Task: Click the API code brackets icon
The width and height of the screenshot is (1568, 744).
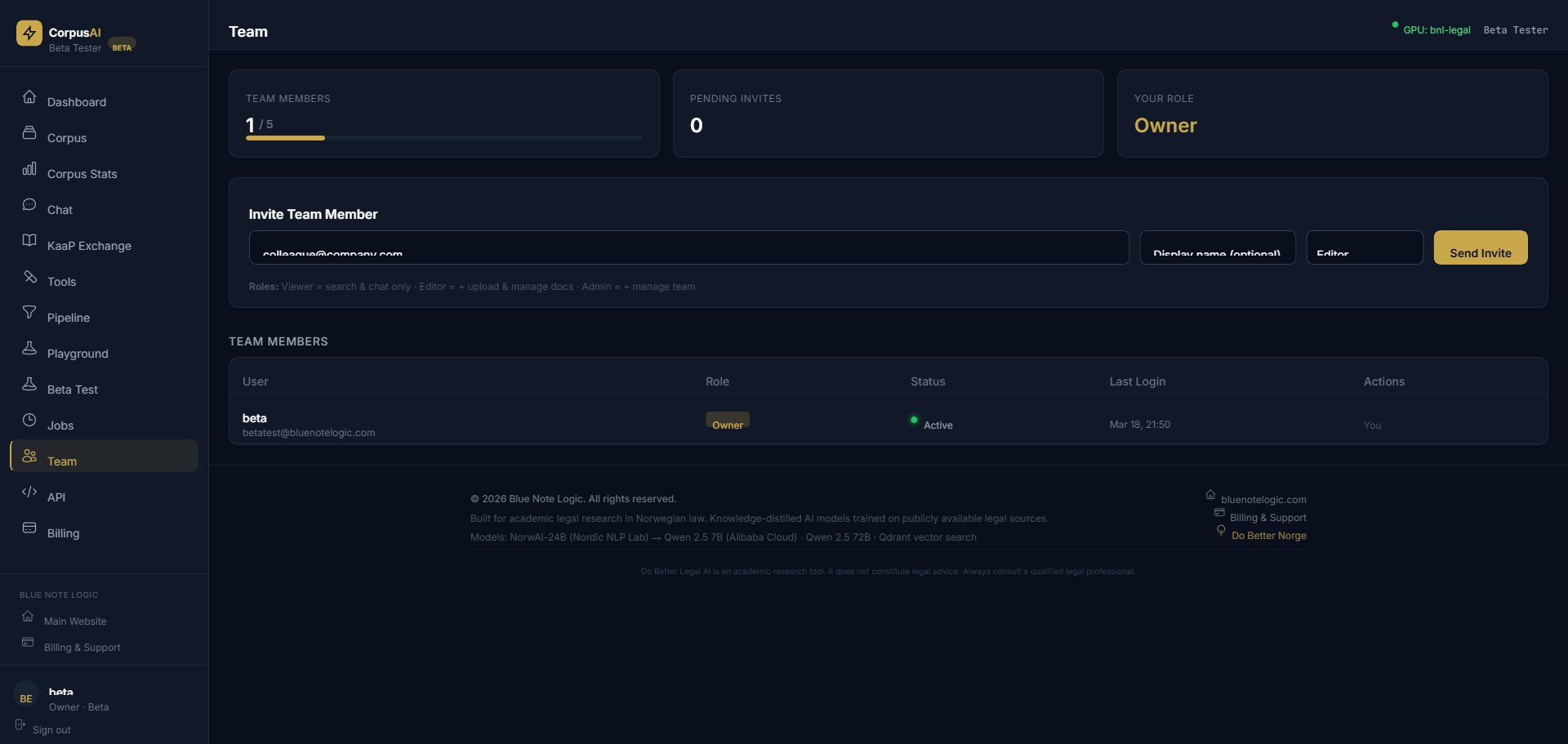Action: [x=29, y=492]
